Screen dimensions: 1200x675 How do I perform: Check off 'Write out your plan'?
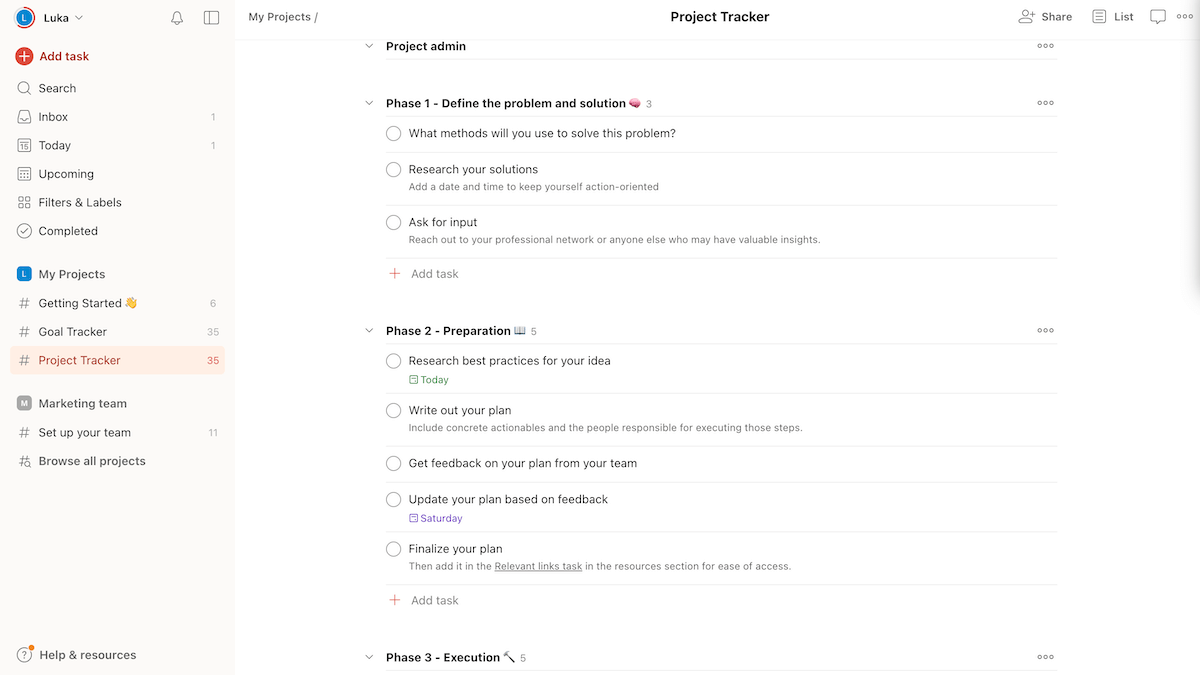pyautogui.click(x=393, y=410)
